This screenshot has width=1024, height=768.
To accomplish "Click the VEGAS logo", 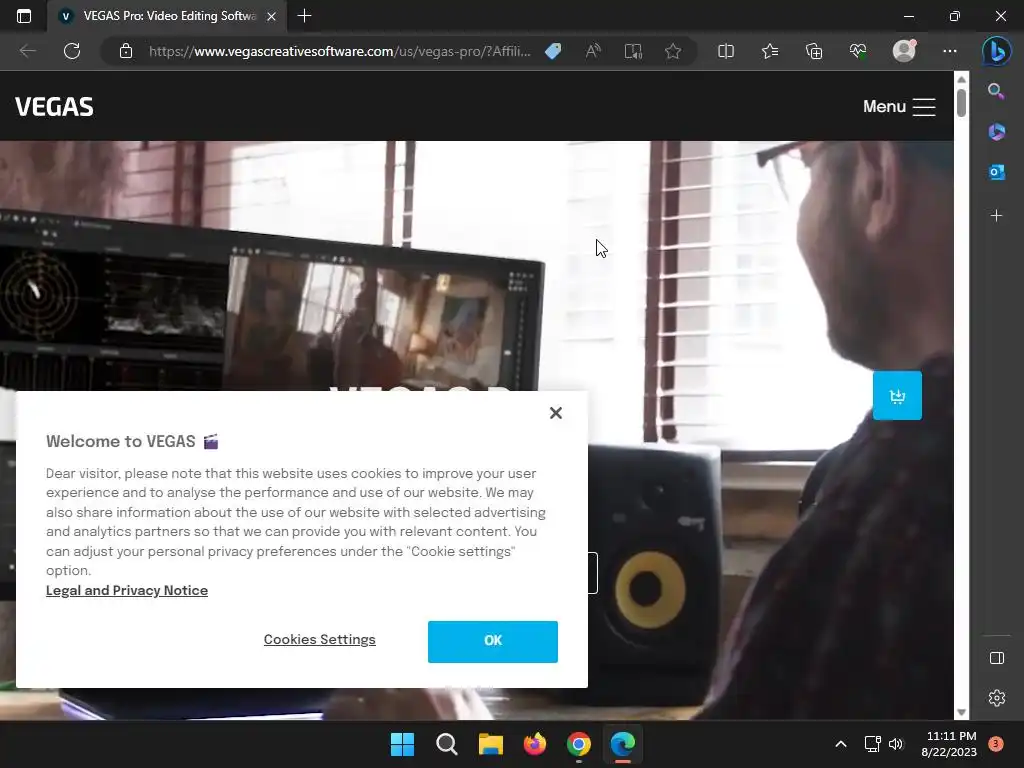I will point(54,106).
